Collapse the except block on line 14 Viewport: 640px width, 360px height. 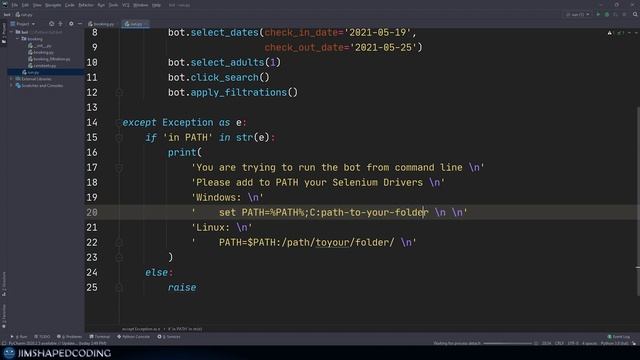pyautogui.click(x=119, y=122)
